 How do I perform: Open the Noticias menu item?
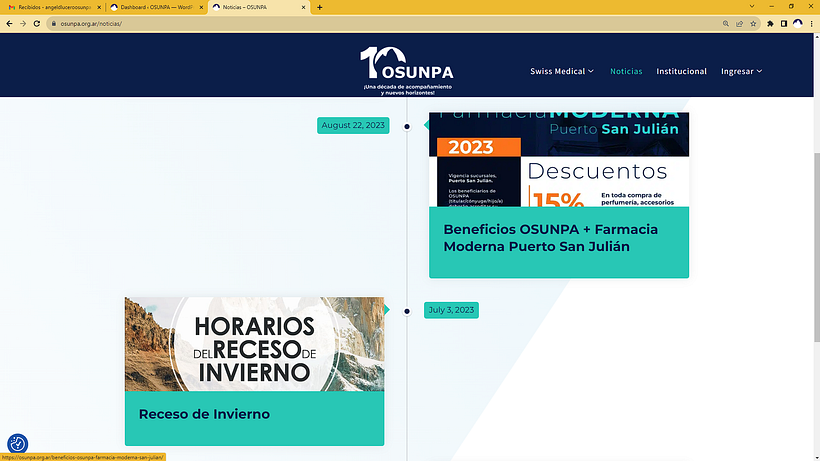pos(626,71)
